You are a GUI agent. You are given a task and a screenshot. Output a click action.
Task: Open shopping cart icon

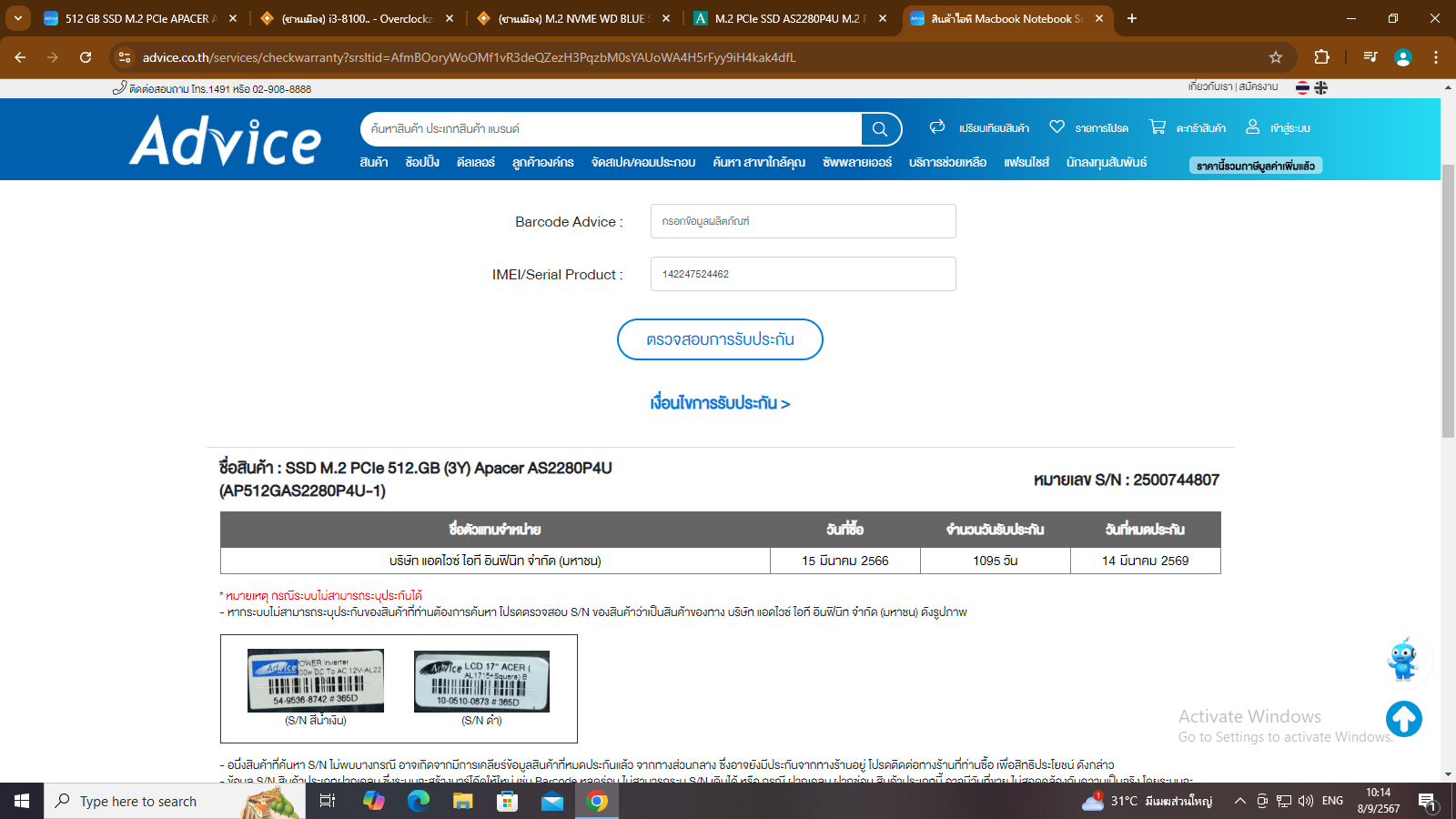coord(1158,127)
